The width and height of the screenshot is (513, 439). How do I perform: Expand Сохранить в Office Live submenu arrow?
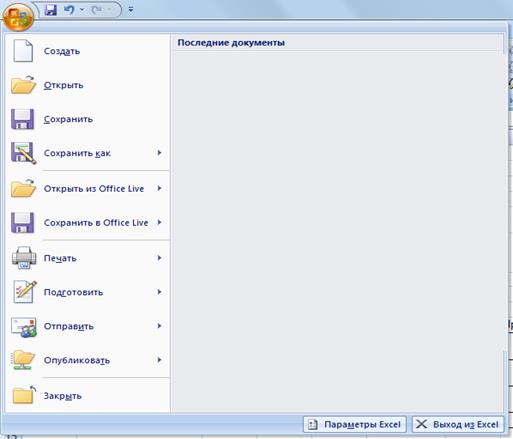tap(159, 222)
